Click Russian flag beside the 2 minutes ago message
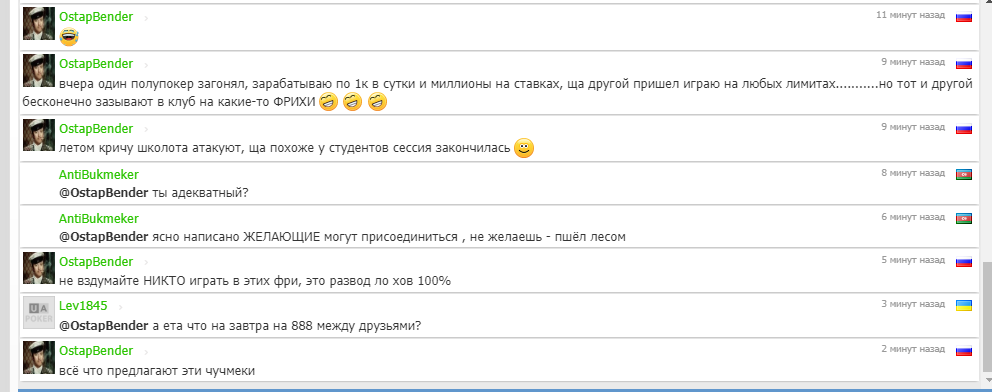The height and width of the screenshot is (392, 992). point(964,351)
